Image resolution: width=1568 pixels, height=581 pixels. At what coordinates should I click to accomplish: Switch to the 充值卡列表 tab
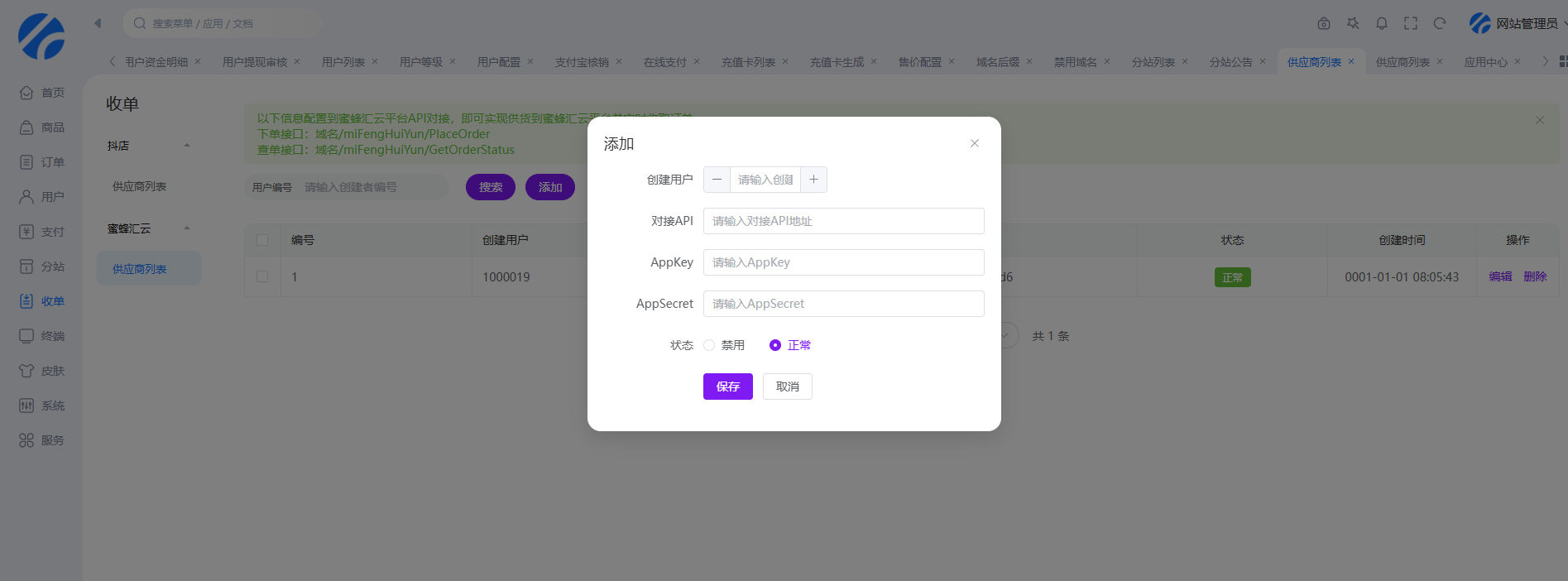pos(748,62)
